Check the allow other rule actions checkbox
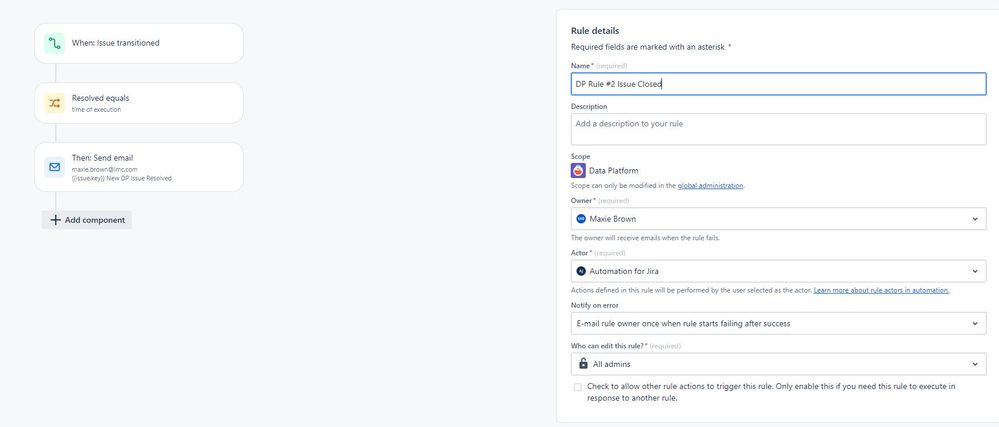Screen dimensions: 999x427 point(577,387)
